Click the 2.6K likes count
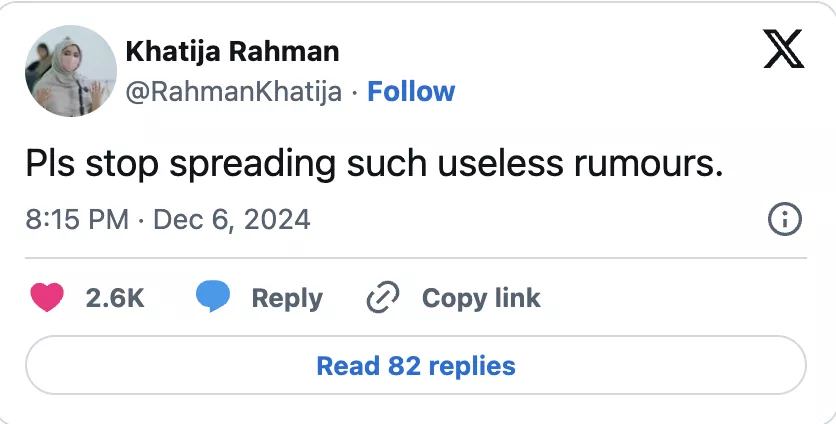 pos(115,298)
